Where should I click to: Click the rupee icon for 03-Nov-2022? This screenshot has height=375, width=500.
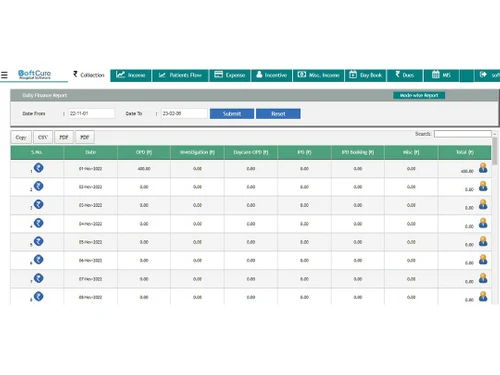[x=39, y=204]
